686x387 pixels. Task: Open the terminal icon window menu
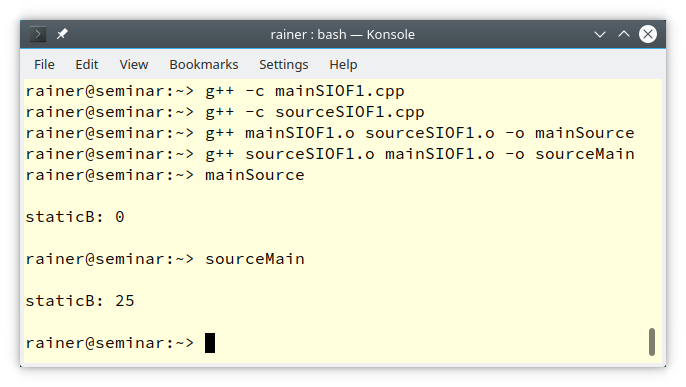[x=38, y=34]
